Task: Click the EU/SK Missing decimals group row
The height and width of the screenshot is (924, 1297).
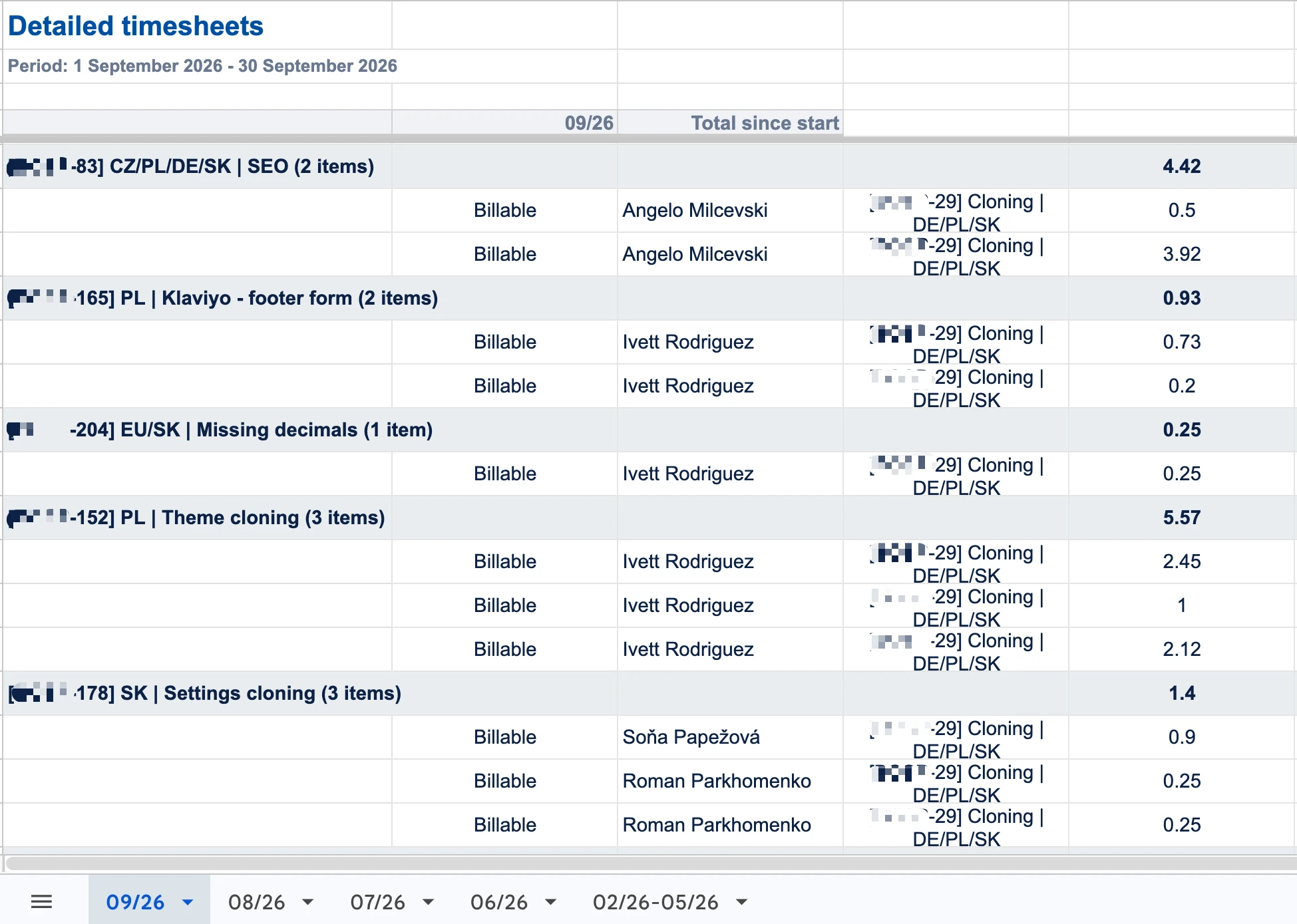Action: pyautogui.click(x=648, y=430)
